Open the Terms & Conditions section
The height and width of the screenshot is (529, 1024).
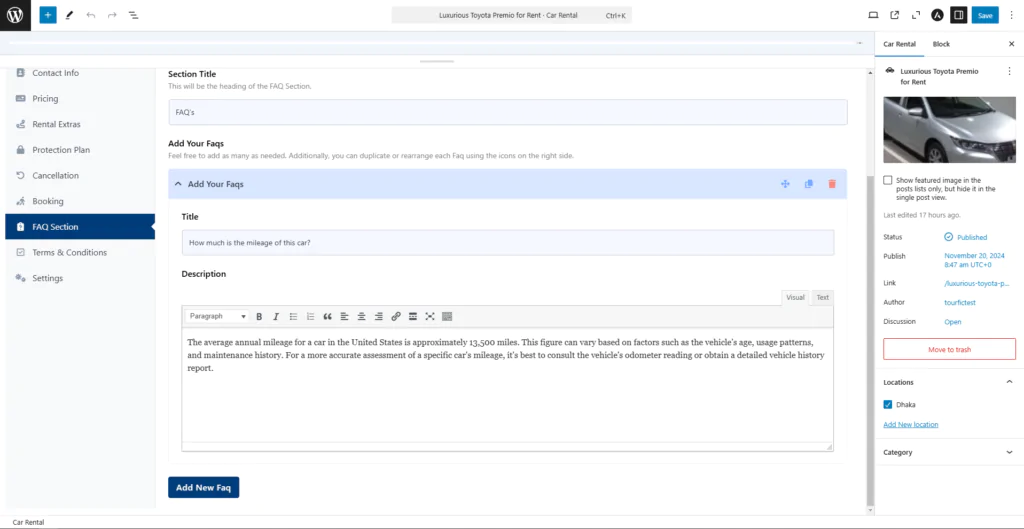pyautogui.click(x=80, y=252)
